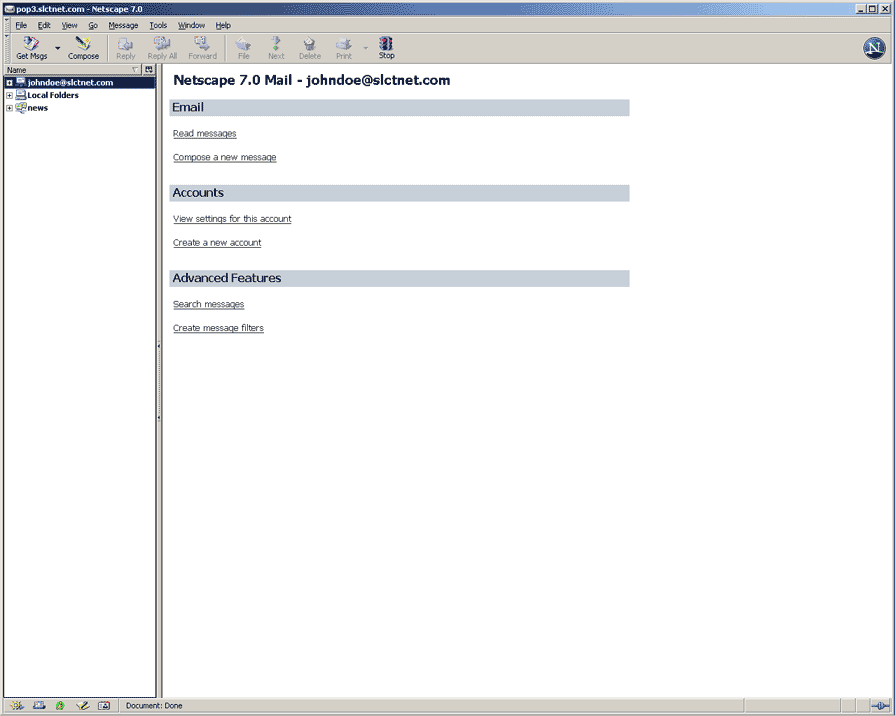Click the Name column header
This screenshot has width=895, height=716.
pyautogui.click(x=72, y=70)
